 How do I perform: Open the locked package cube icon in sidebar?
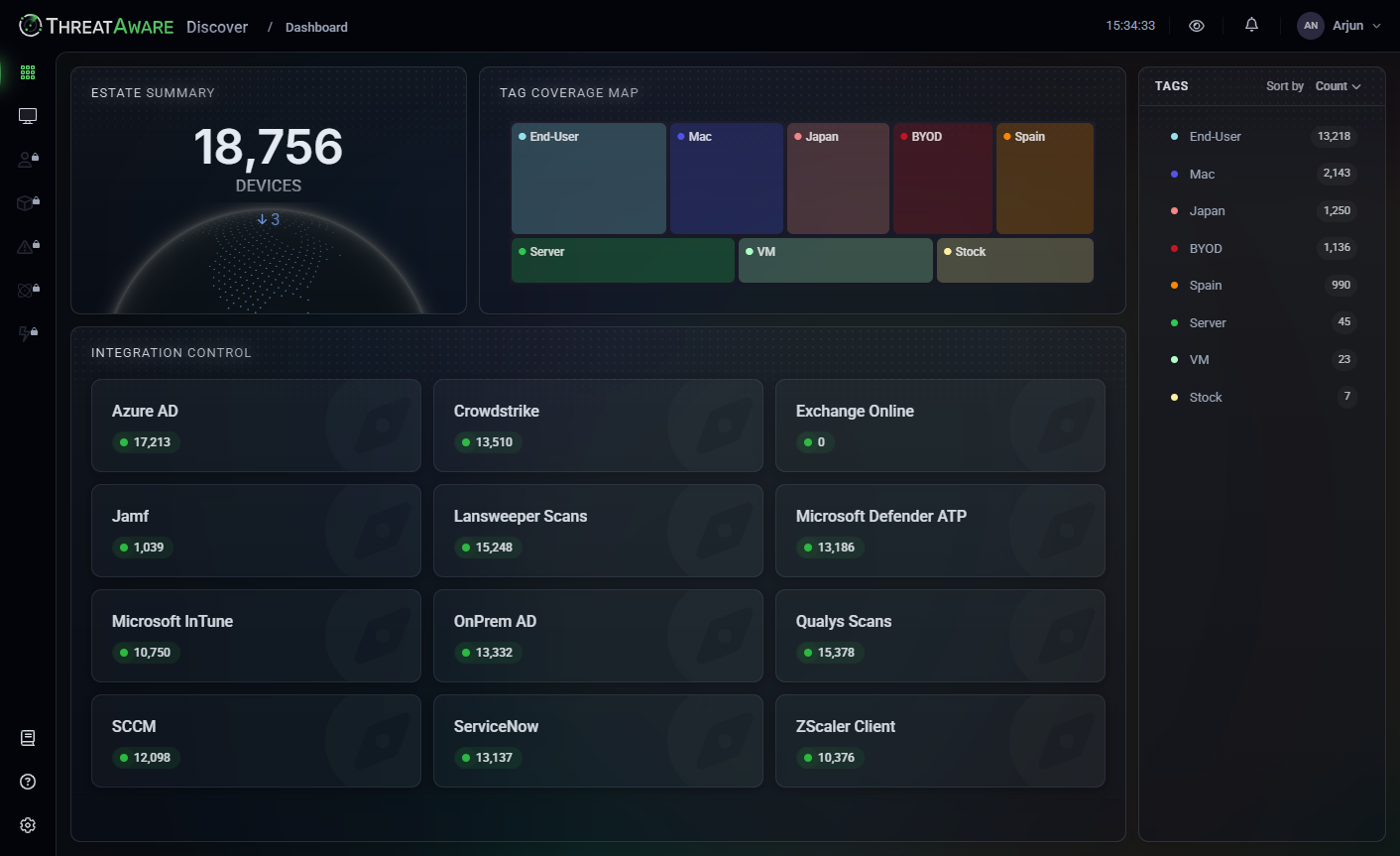(x=28, y=203)
